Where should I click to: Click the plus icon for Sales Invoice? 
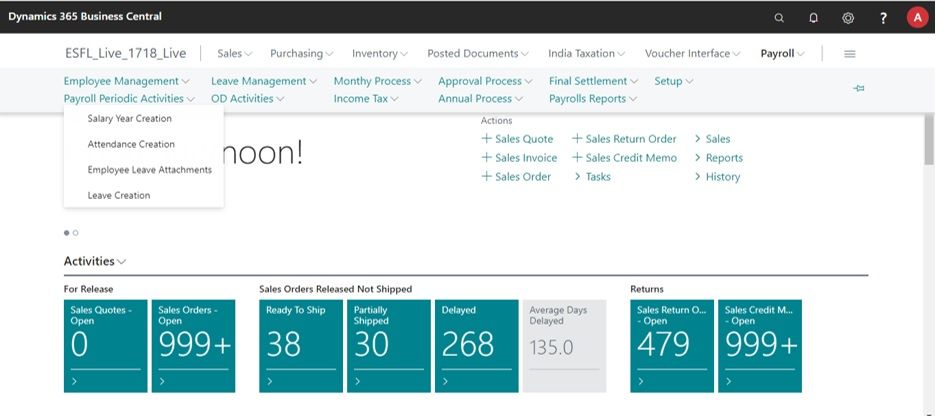486,158
